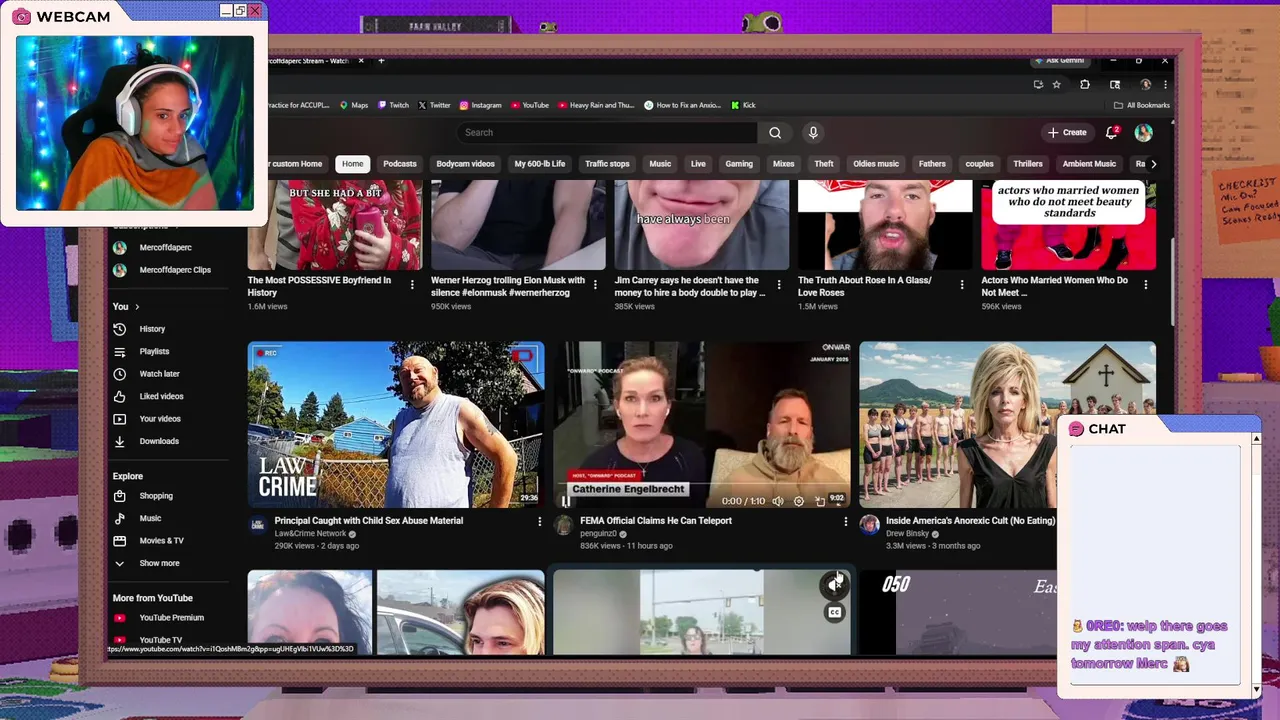Open All Bookmarks folder
Screen dimensions: 1280x720
click(1141, 105)
